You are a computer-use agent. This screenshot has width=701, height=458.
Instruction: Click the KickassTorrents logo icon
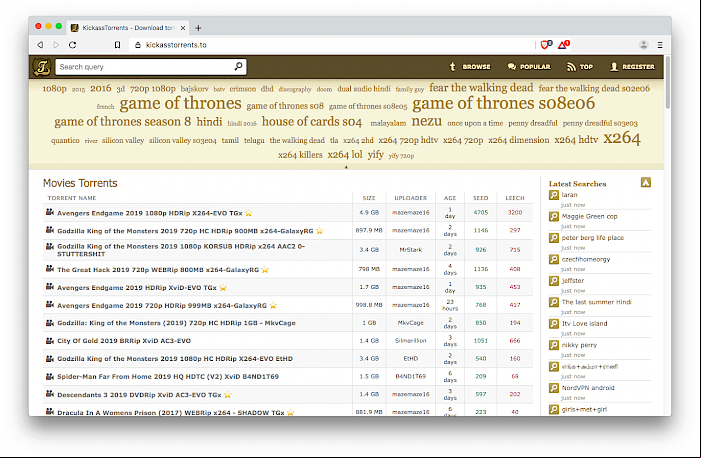click(x=42, y=67)
